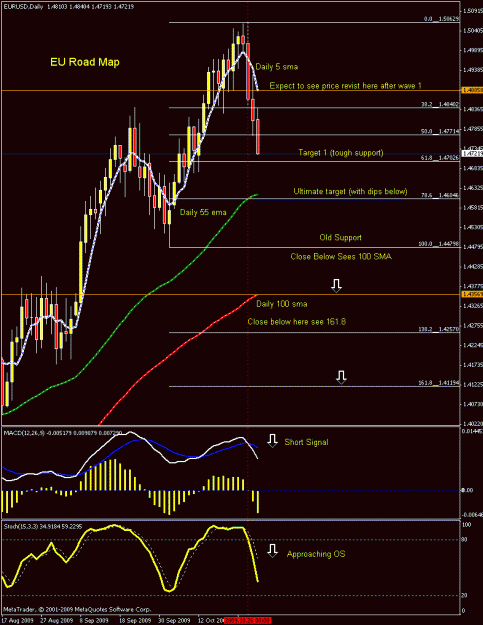Image resolution: width=483 pixels, height=625 pixels.
Task: Select the Old Support label
Action: [x=340, y=238]
